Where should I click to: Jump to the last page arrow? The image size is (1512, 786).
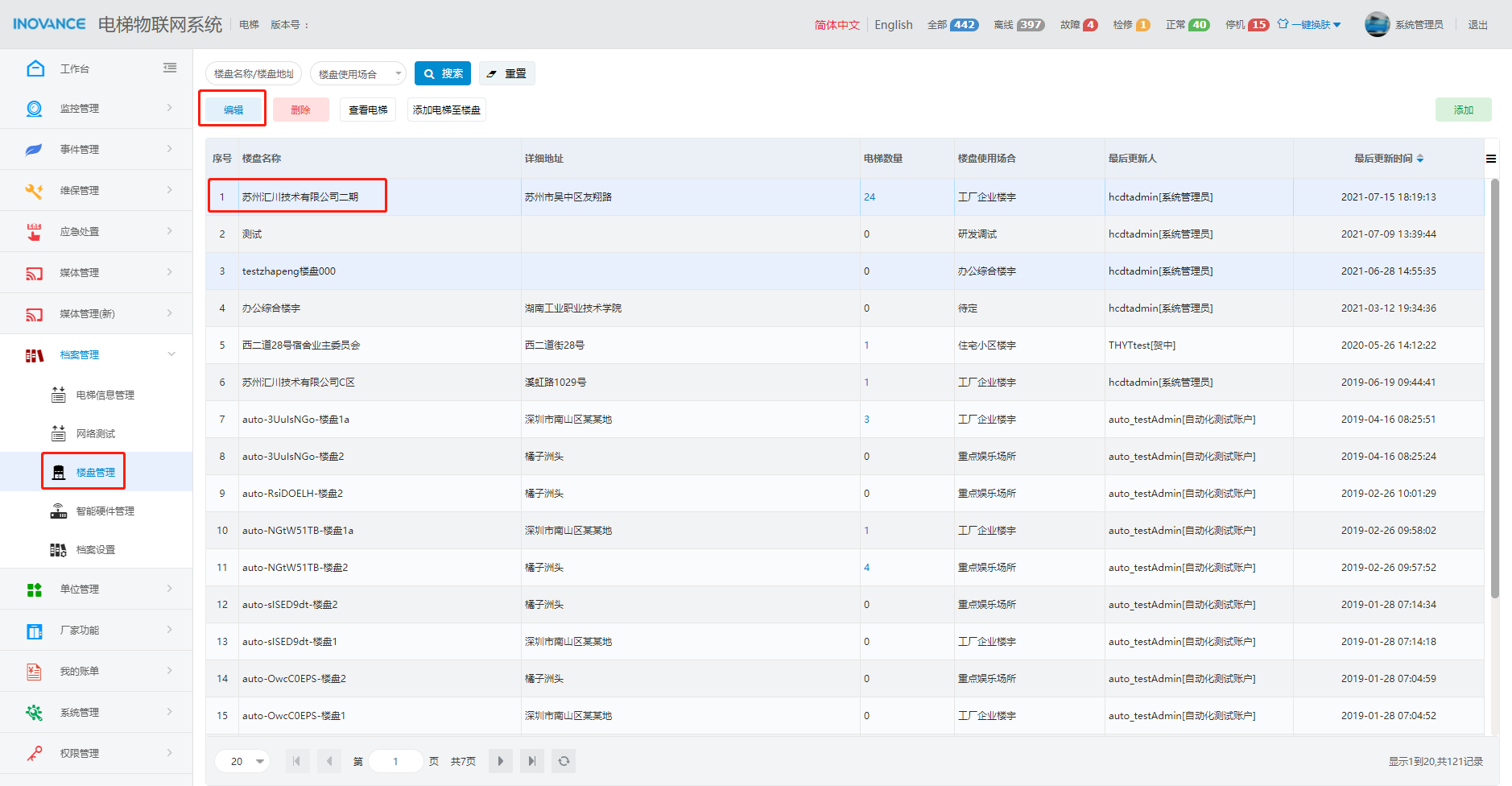pos(531,761)
